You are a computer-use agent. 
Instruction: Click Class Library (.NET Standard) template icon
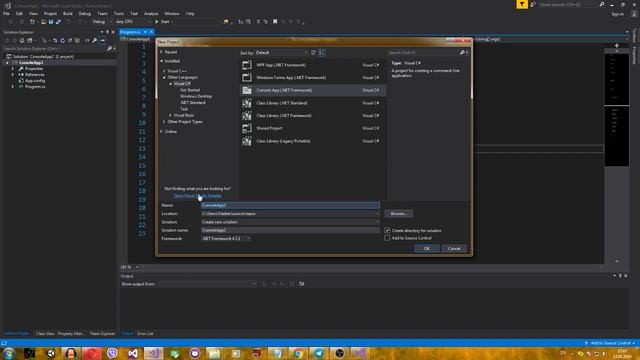click(x=247, y=103)
